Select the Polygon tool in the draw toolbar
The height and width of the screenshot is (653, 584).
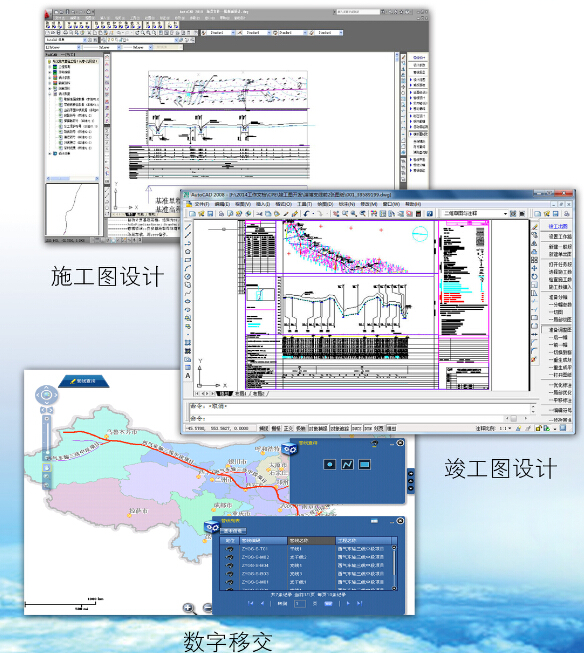(188, 252)
